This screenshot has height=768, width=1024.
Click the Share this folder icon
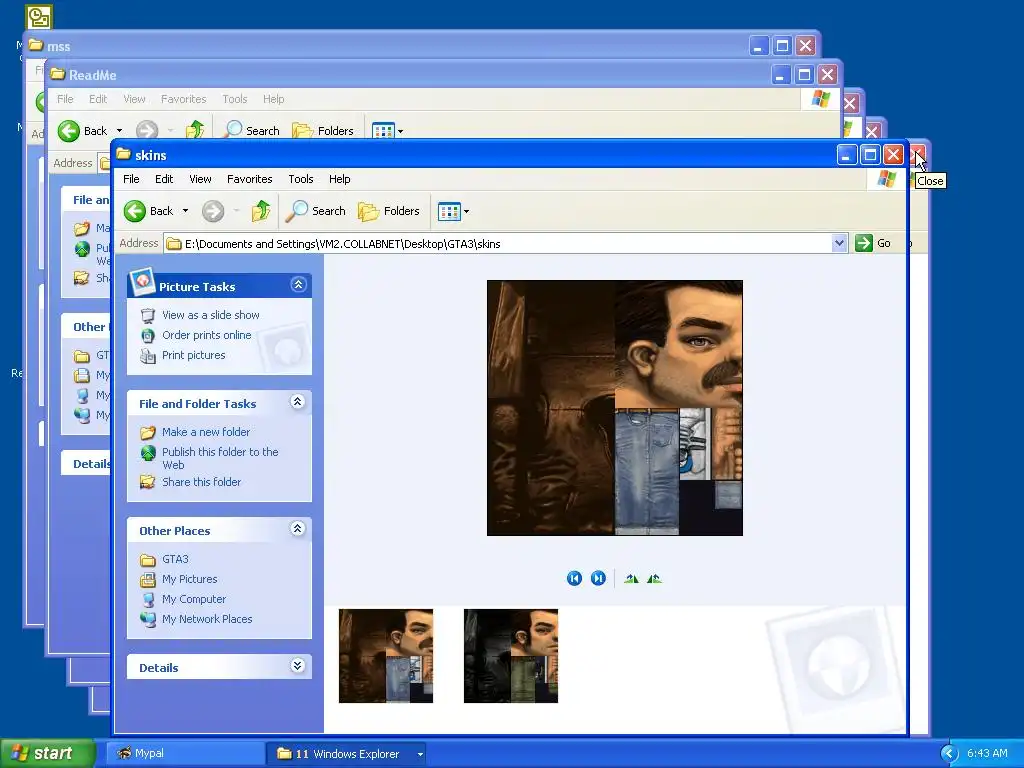pyautogui.click(x=148, y=483)
